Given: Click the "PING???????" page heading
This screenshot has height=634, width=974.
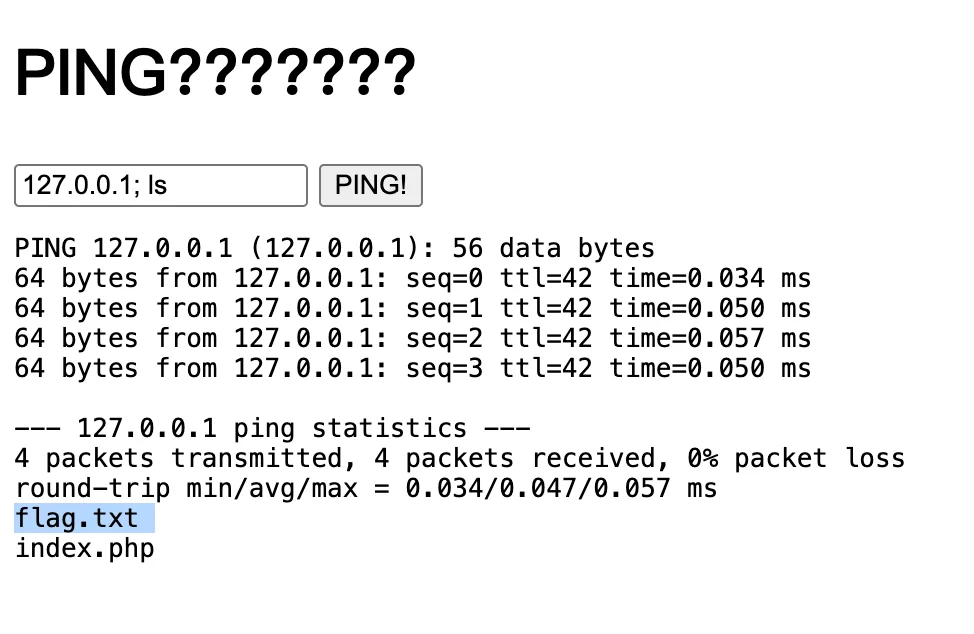Looking at the screenshot, I should pyautogui.click(x=214, y=72).
